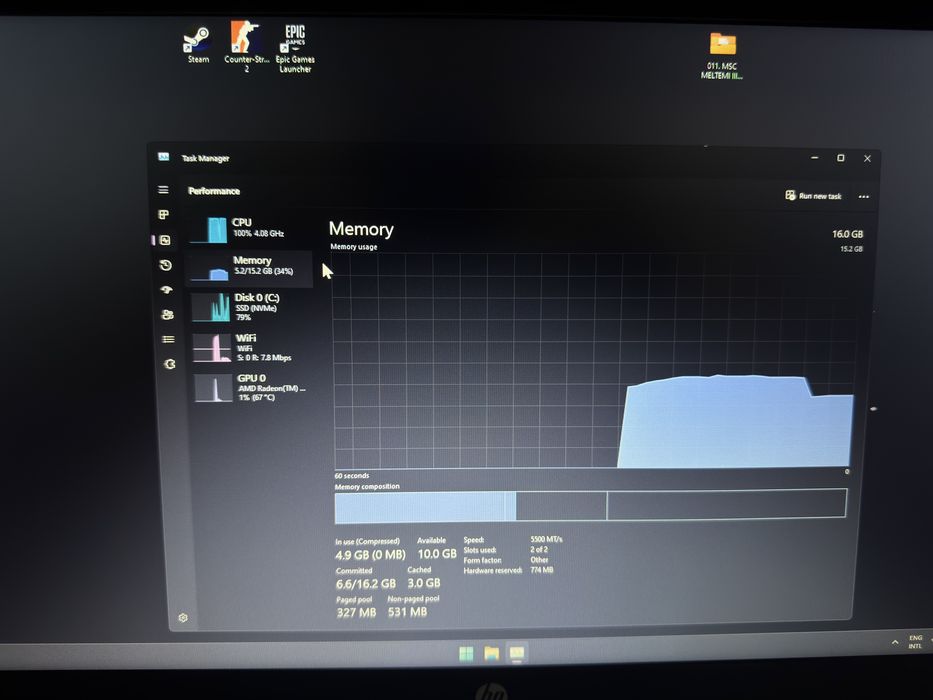Maximize the Task Manager window
This screenshot has height=700, width=933.
coord(841,158)
